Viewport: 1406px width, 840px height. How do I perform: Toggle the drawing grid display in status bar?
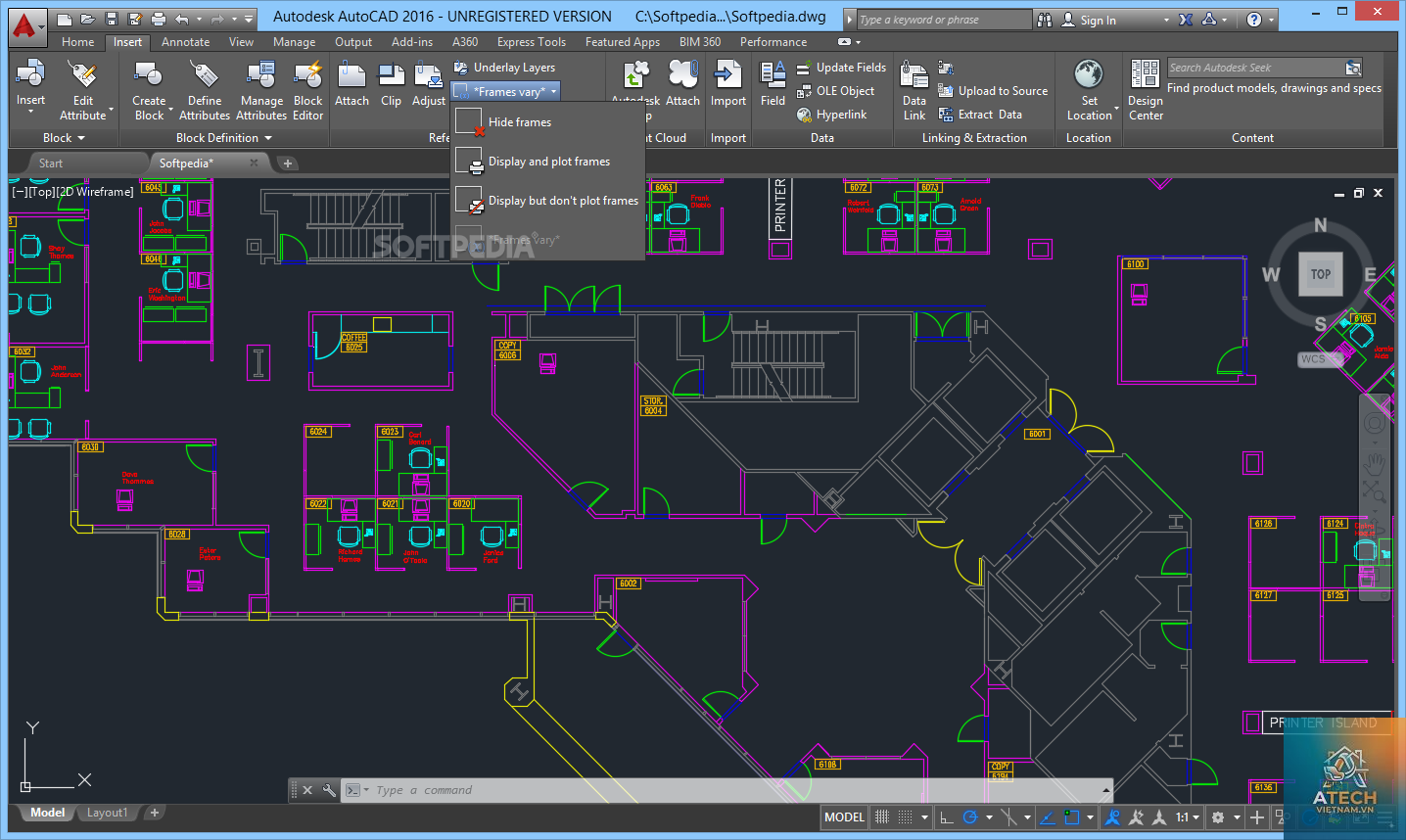882,817
